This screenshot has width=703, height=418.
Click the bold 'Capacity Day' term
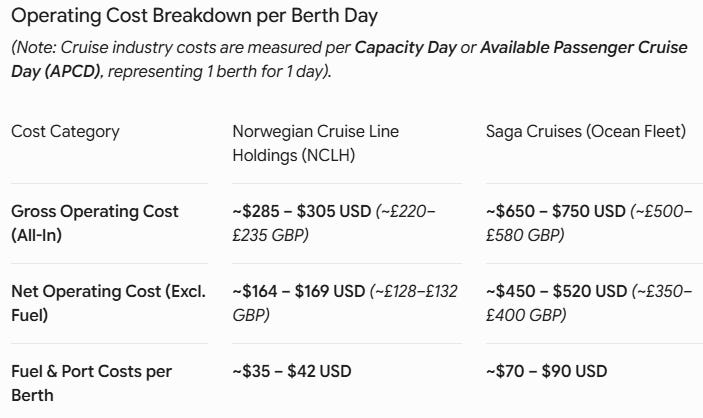click(405, 48)
